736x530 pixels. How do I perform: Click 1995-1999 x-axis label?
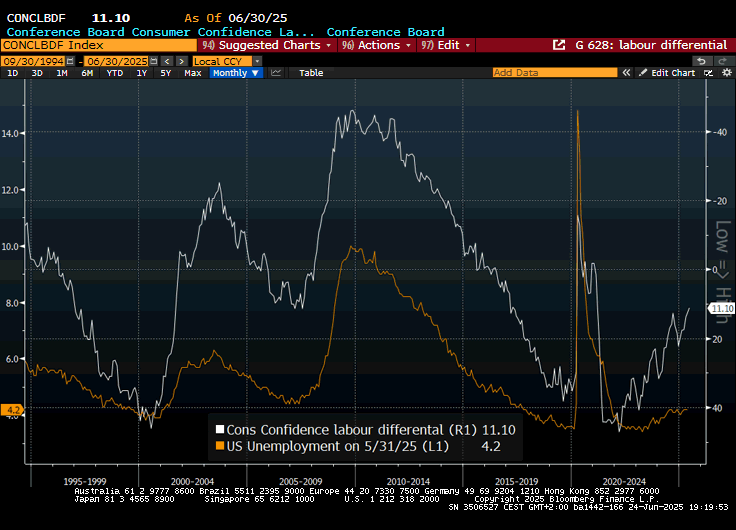pos(85,482)
